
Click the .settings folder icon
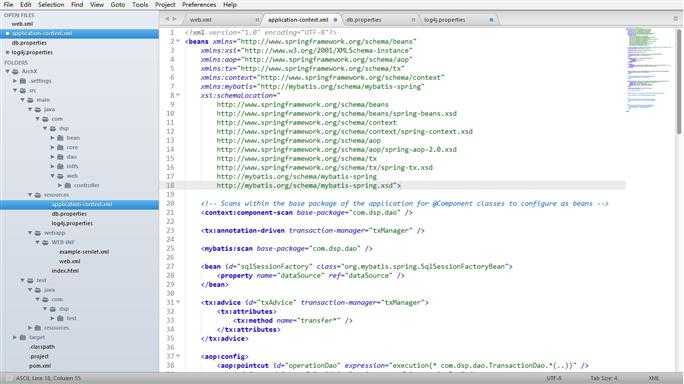[x=23, y=81]
